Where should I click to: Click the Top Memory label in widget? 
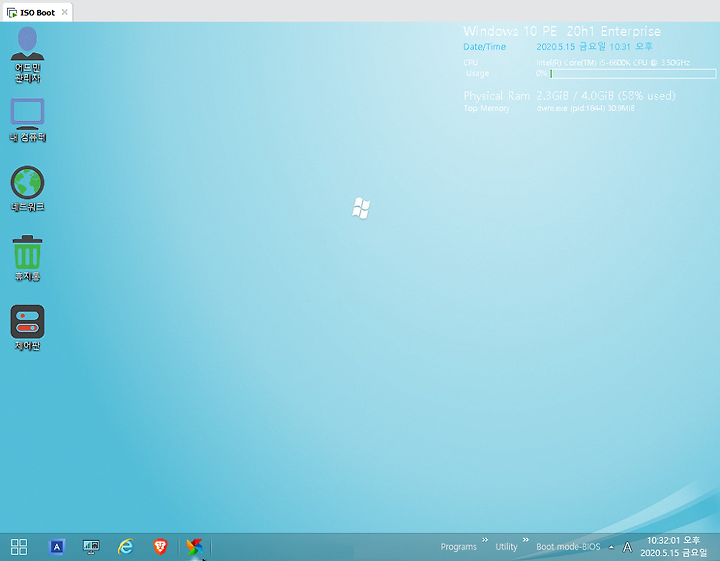[x=486, y=108]
